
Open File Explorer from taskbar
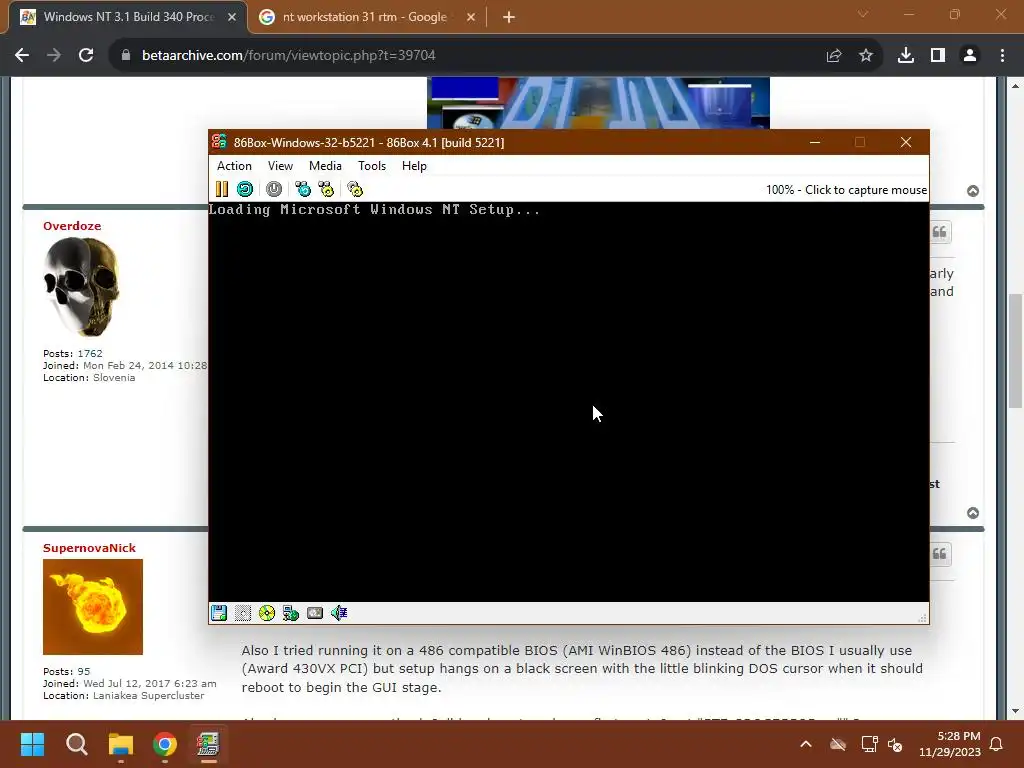pyautogui.click(x=121, y=744)
